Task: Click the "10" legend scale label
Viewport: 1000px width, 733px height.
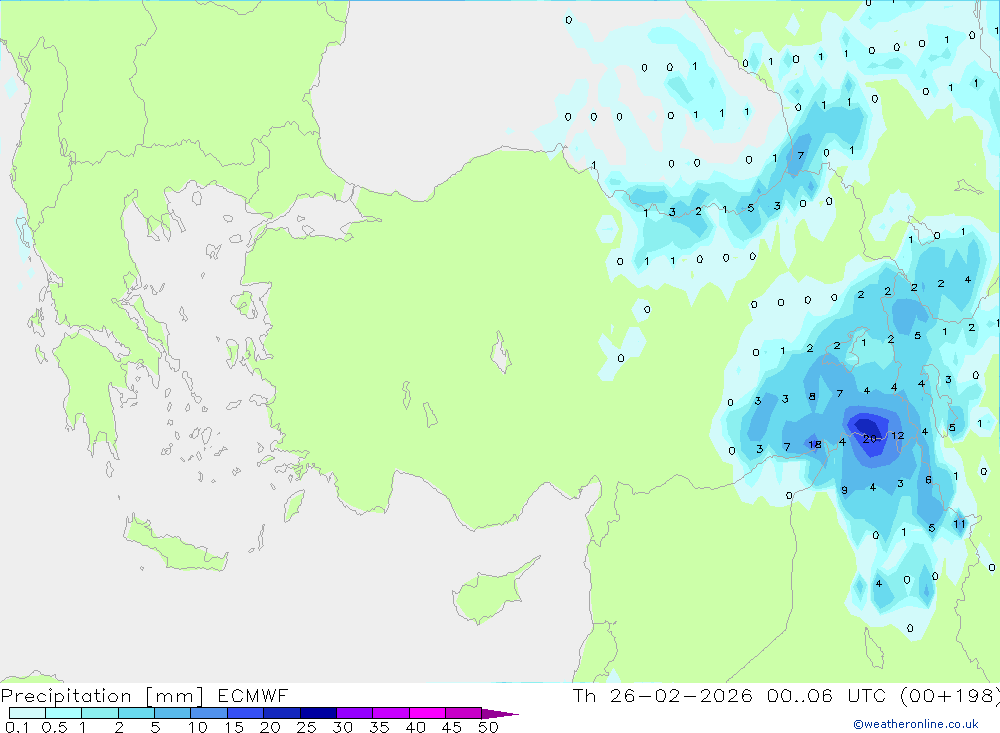Action: click(x=198, y=727)
